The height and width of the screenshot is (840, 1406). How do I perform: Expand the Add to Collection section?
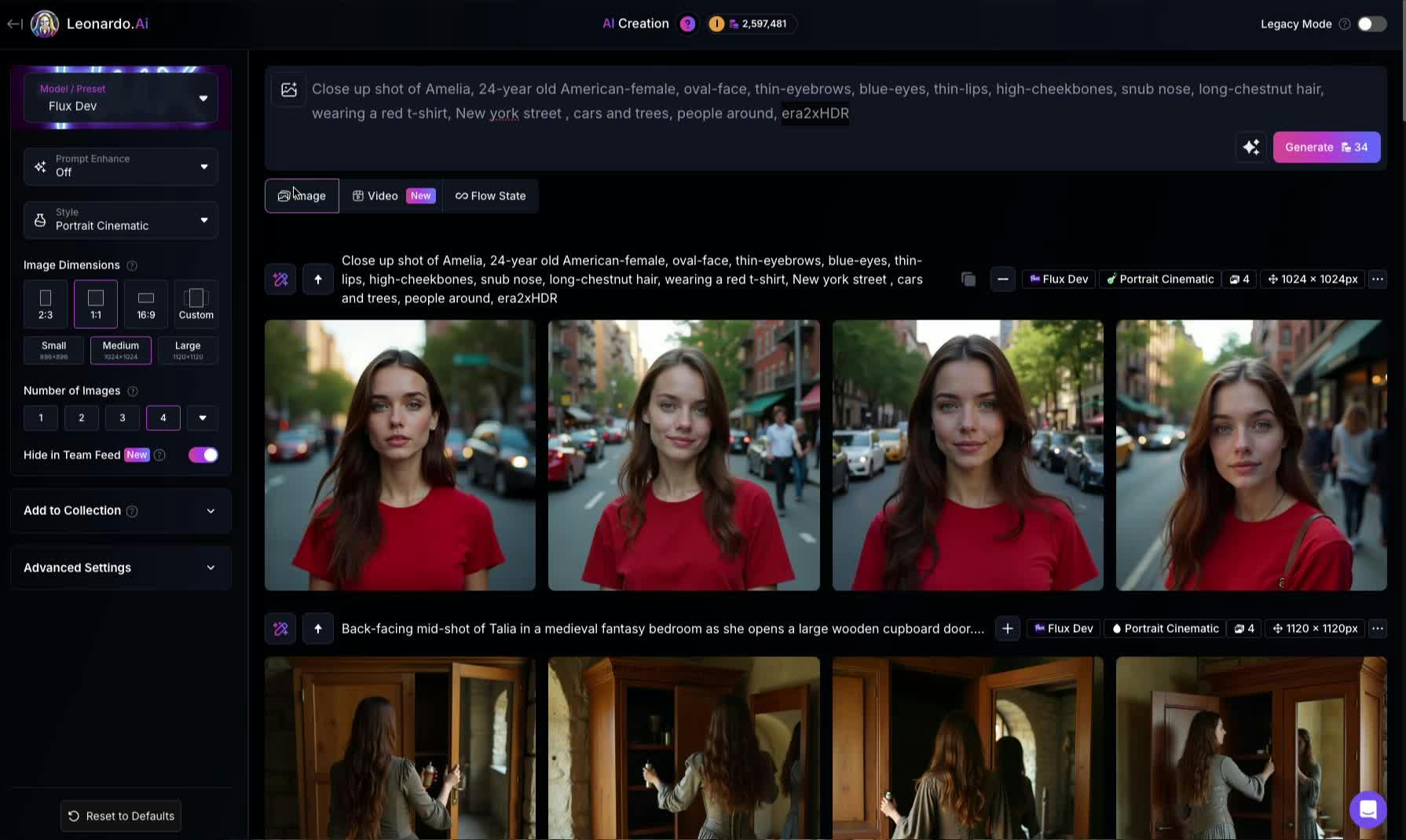click(121, 511)
